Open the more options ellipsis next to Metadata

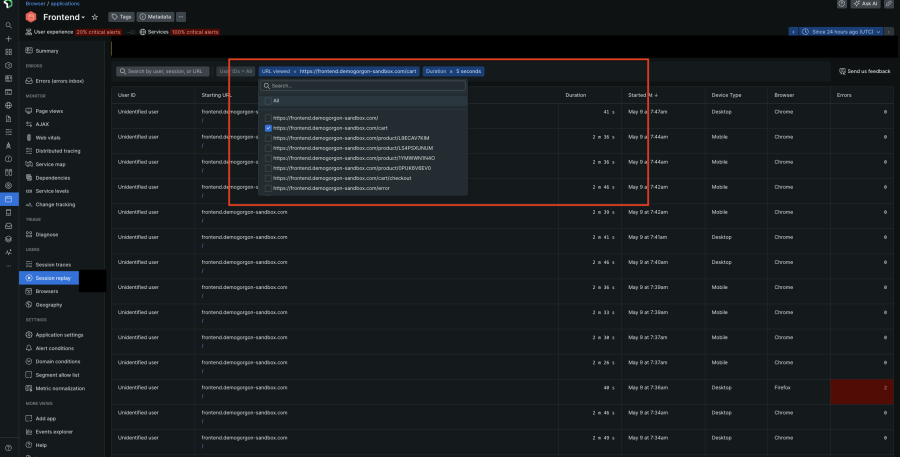point(181,17)
